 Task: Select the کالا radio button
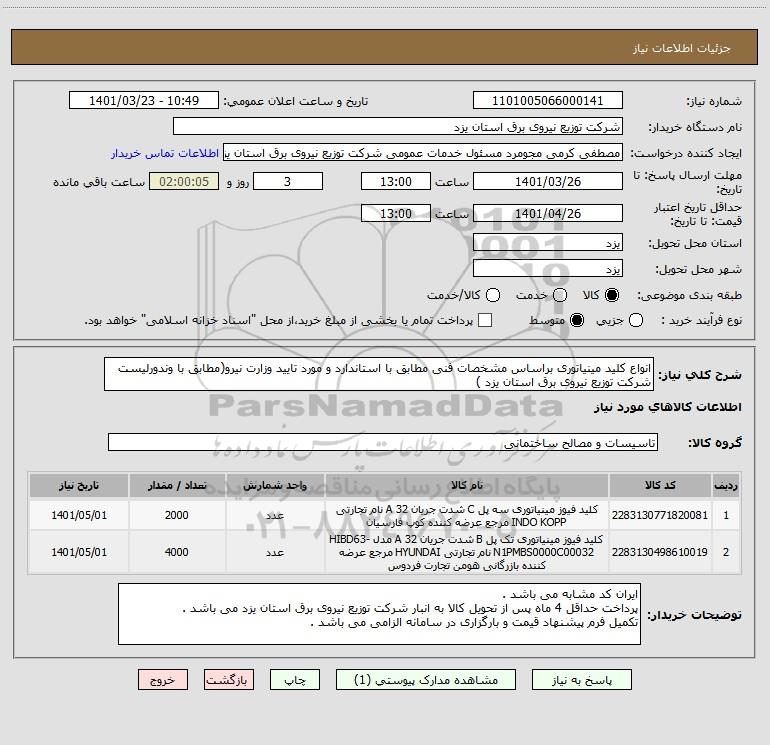(612, 295)
